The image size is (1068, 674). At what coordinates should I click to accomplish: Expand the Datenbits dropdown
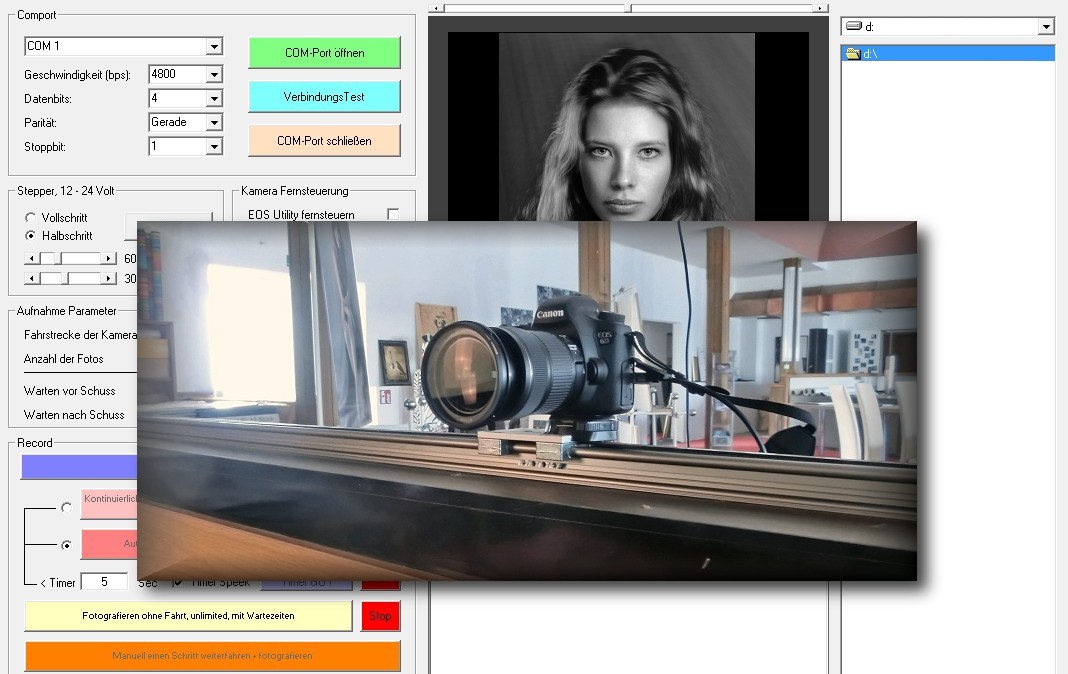click(213, 98)
